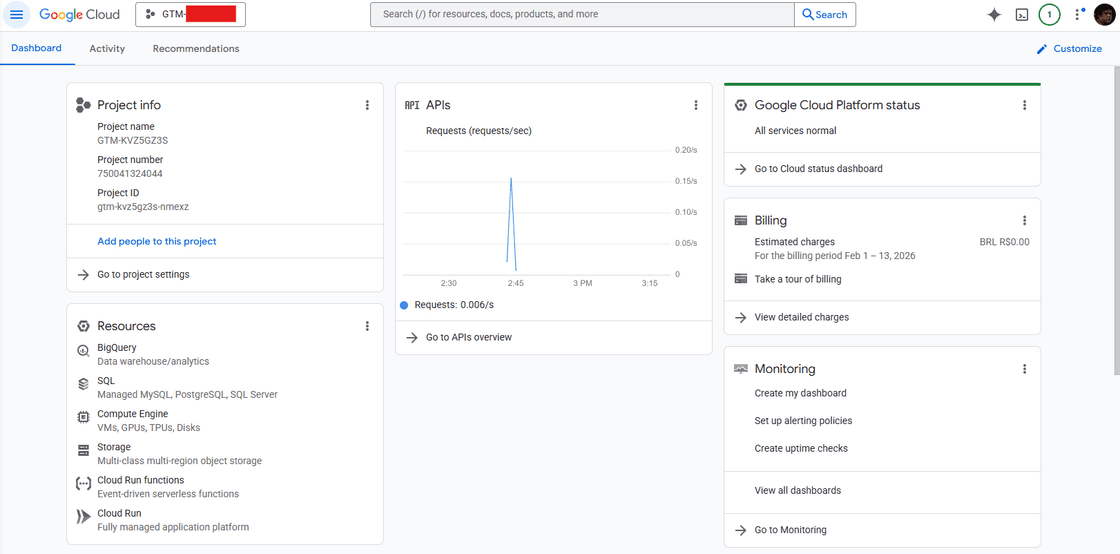Open Project info card options menu

point(367,105)
